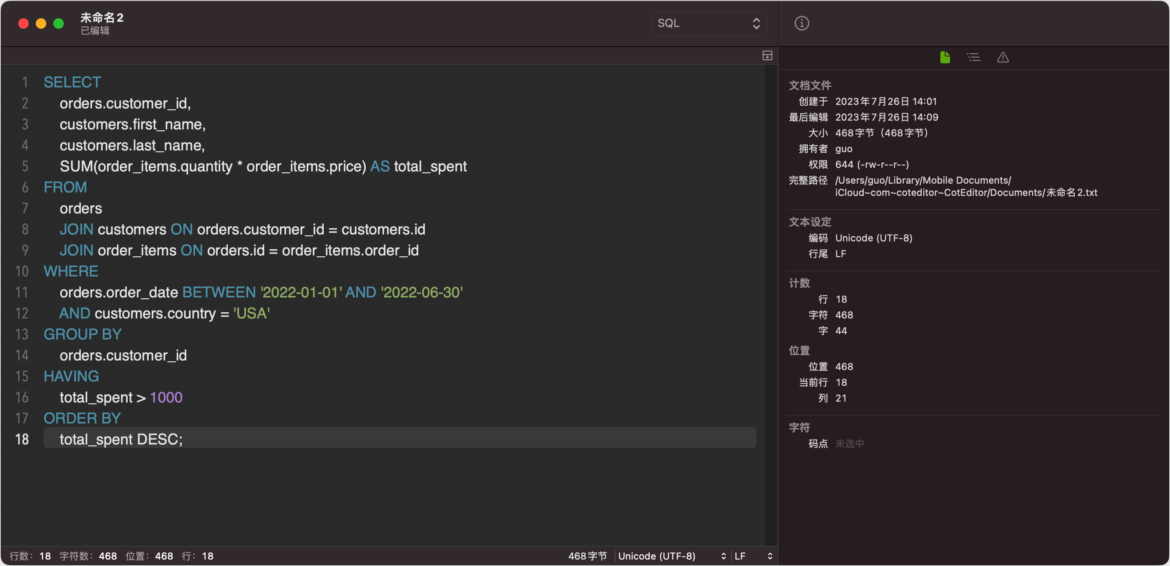The image size is (1170, 566).
Task: Click the status bar 字符数: 468 entry
Action: [88, 556]
